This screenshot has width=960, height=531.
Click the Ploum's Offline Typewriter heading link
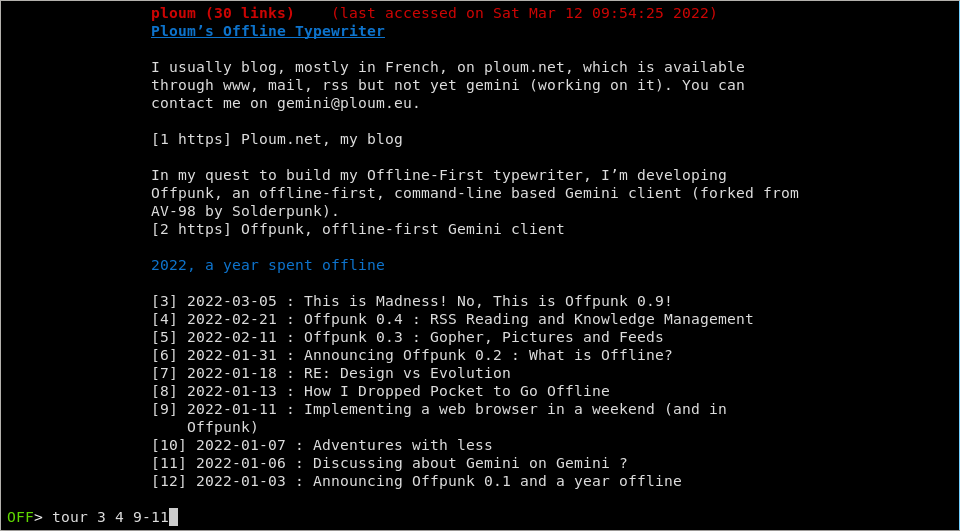tap(267, 31)
